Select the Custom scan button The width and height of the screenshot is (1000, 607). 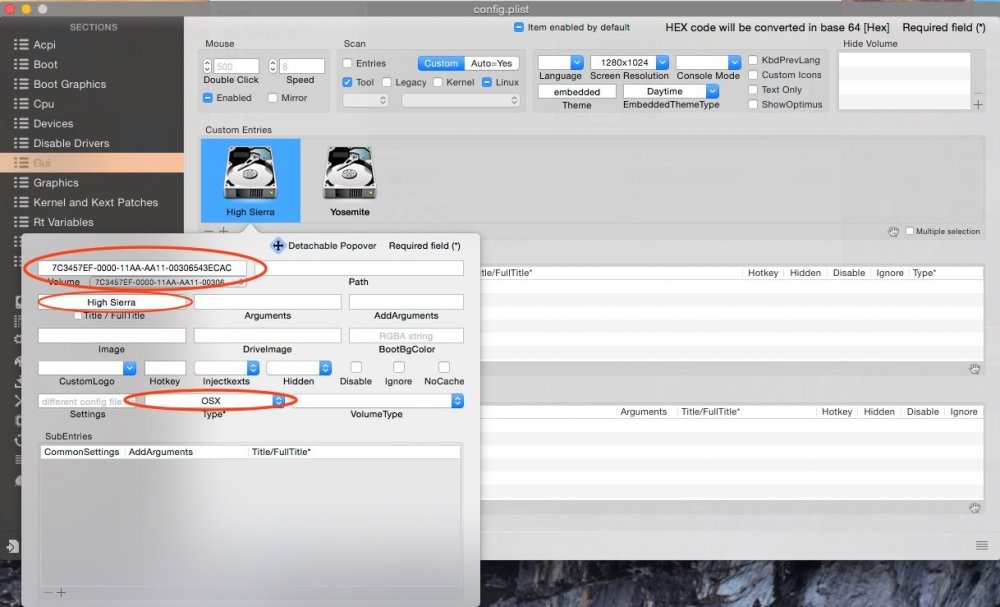point(441,63)
